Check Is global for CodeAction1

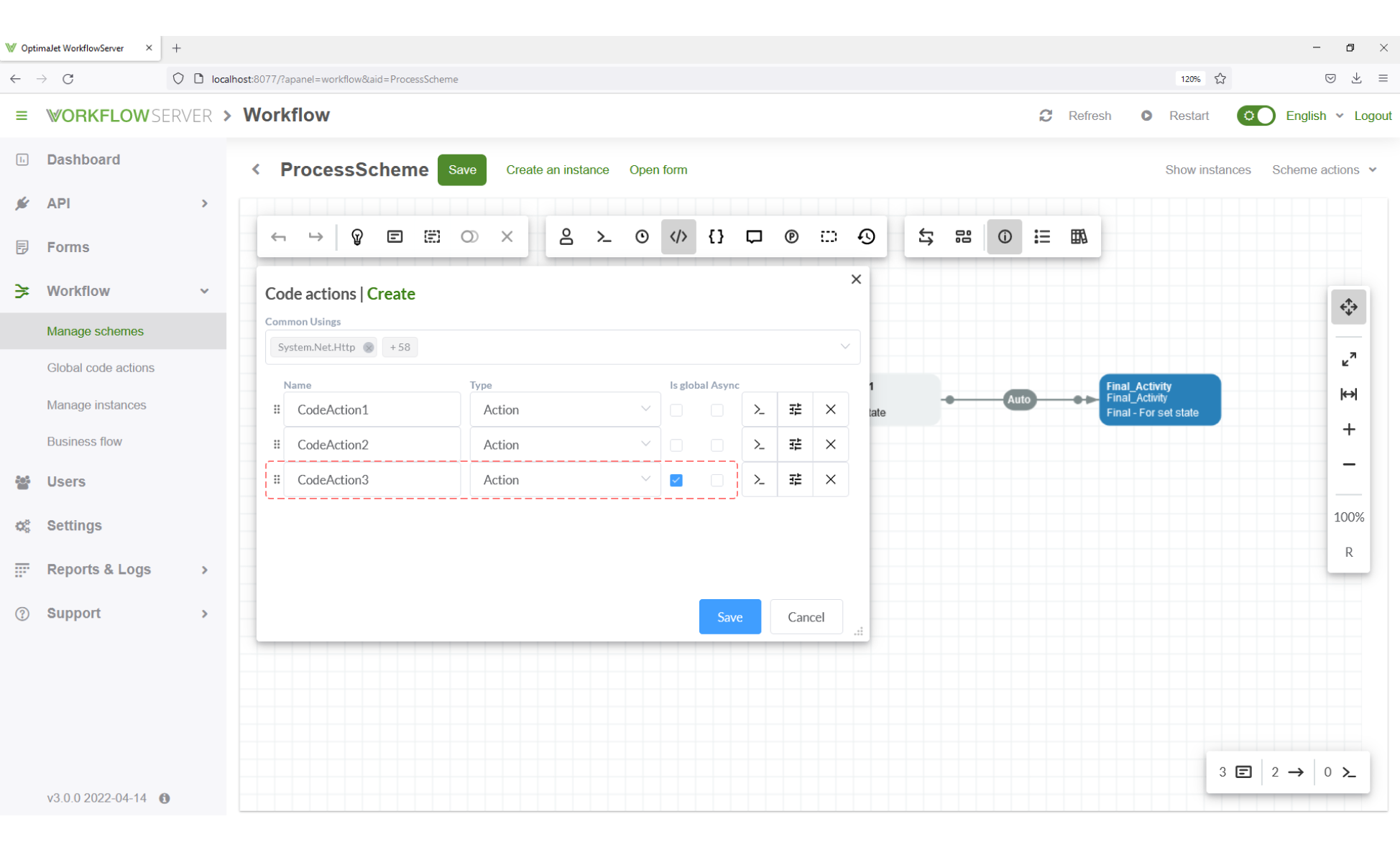pyautogui.click(x=676, y=410)
